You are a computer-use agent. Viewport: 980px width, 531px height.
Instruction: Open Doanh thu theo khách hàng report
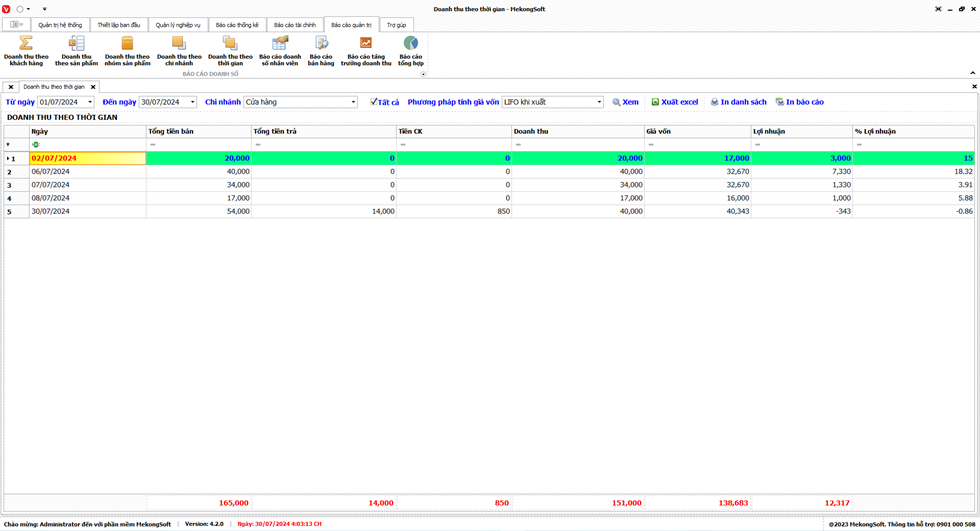(26, 50)
